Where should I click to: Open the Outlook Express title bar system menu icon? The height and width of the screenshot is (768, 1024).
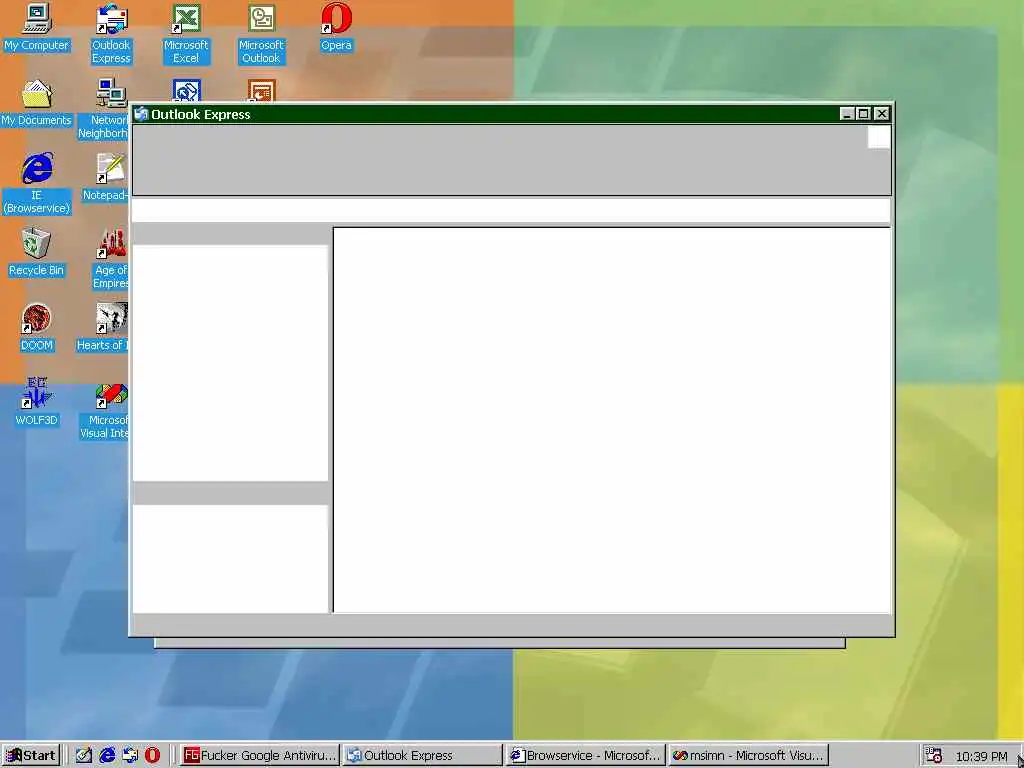(140, 114)
